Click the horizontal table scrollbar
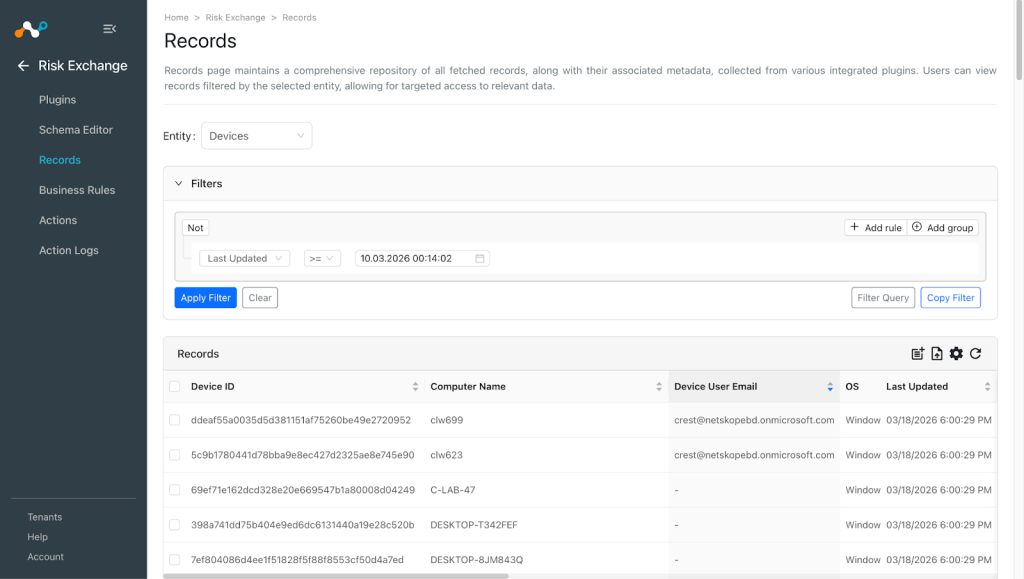 point(336,576)
